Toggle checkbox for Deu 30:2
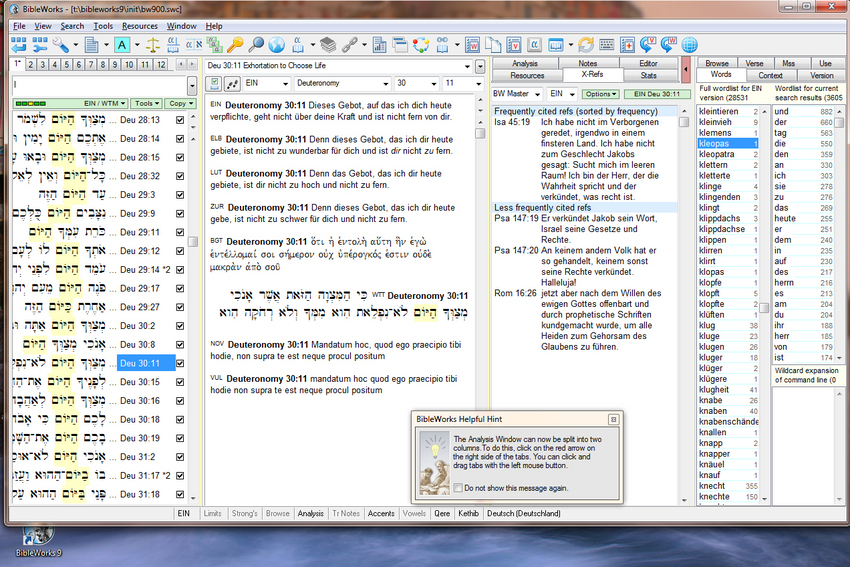Image resolution: width=850 pixels, height=567 pixels. click(180, 326)
